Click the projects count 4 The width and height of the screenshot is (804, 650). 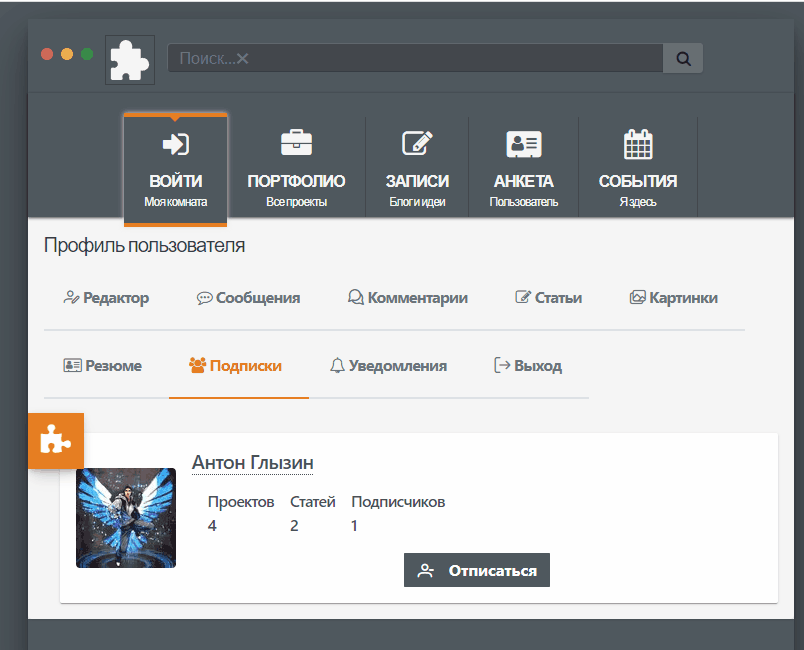(212, 525)
